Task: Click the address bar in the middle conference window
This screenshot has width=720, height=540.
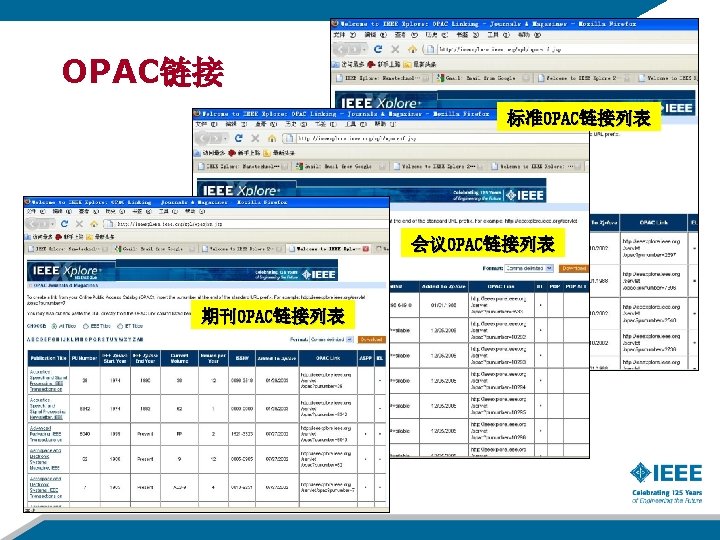Action: [x=434, y=138]
